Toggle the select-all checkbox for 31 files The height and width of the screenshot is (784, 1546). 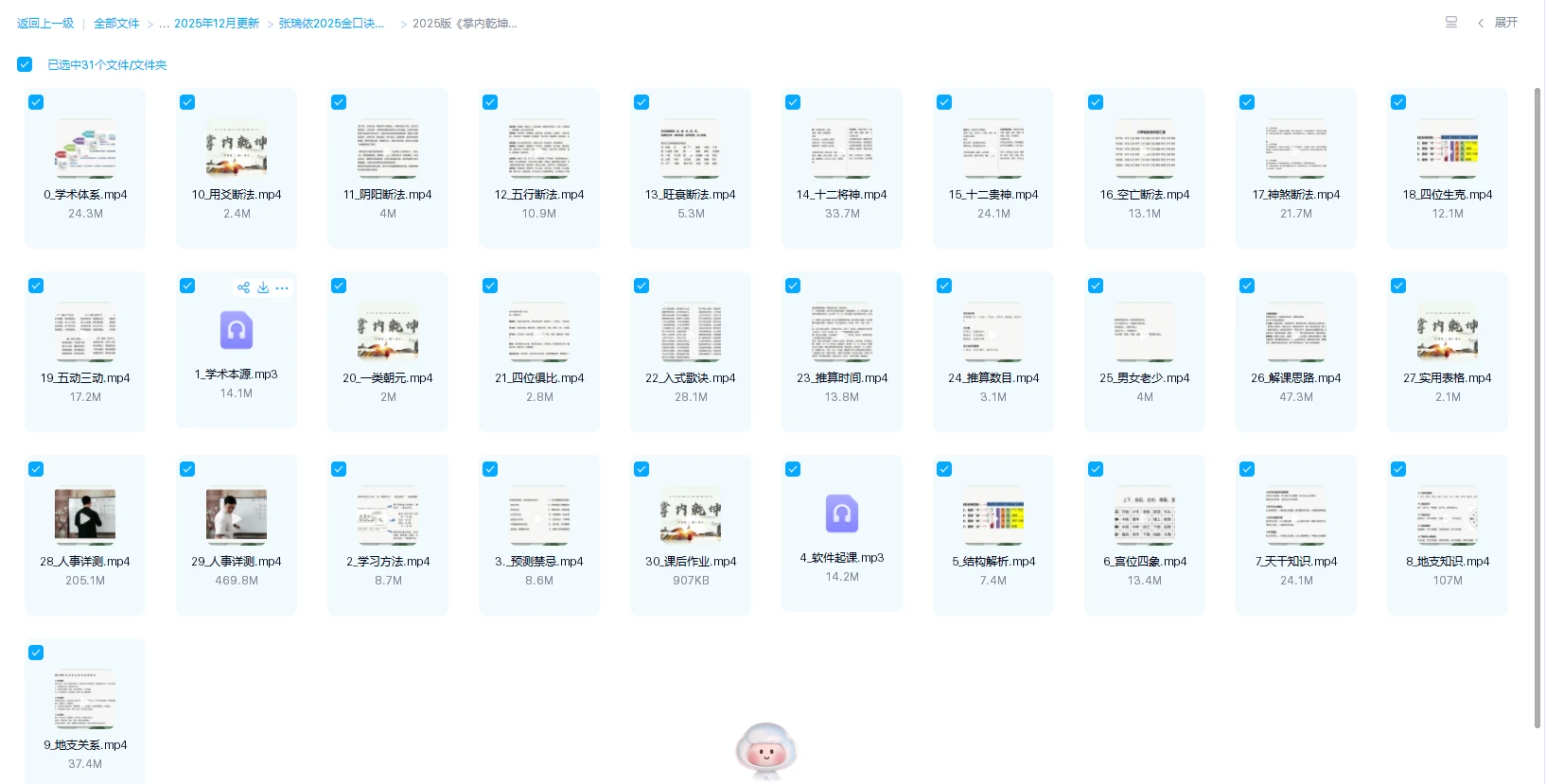(25, 64)
